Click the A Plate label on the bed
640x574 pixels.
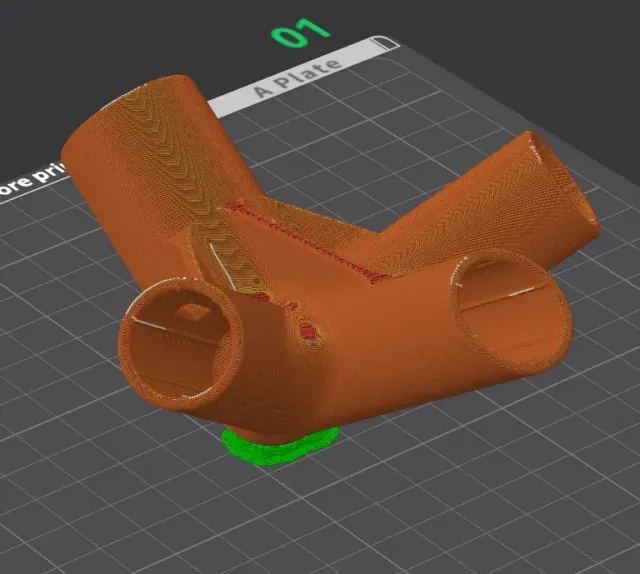point(297,79)
